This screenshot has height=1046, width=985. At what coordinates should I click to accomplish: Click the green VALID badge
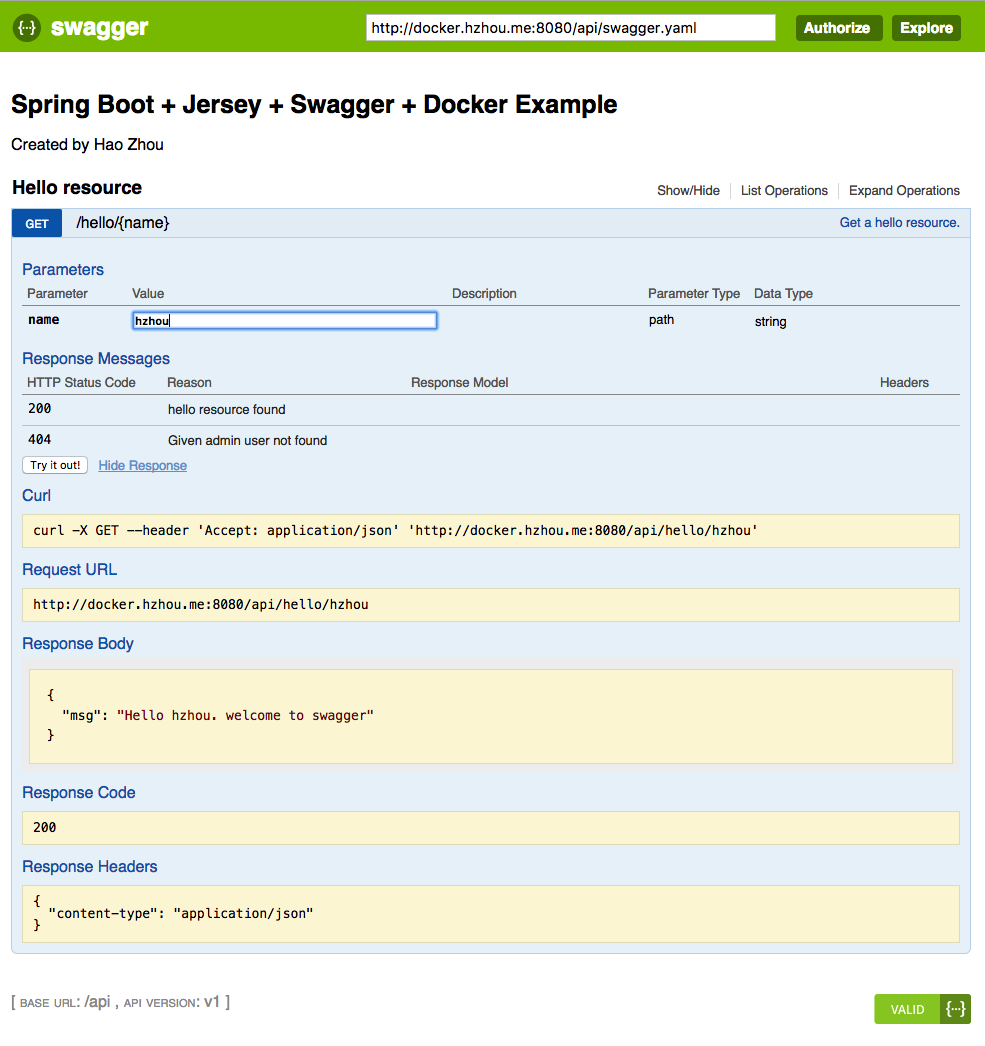(x=905, y=1008)
